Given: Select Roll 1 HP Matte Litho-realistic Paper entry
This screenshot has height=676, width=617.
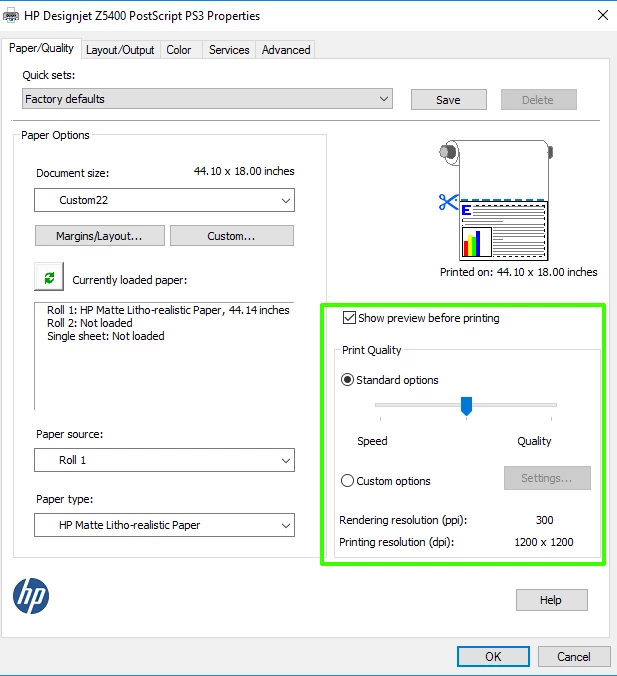Looking at the screenshot, I should point(168,310).
